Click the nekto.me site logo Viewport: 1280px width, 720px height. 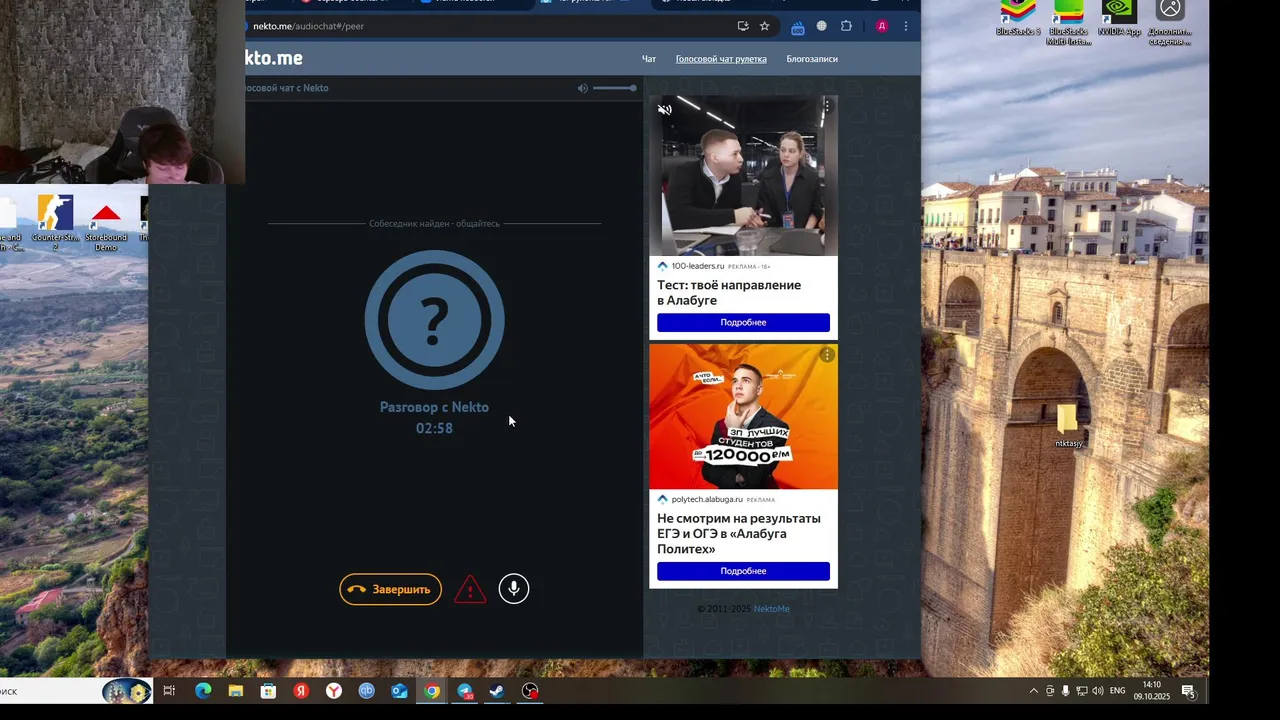pyautogui.click(x=273, y=58)
